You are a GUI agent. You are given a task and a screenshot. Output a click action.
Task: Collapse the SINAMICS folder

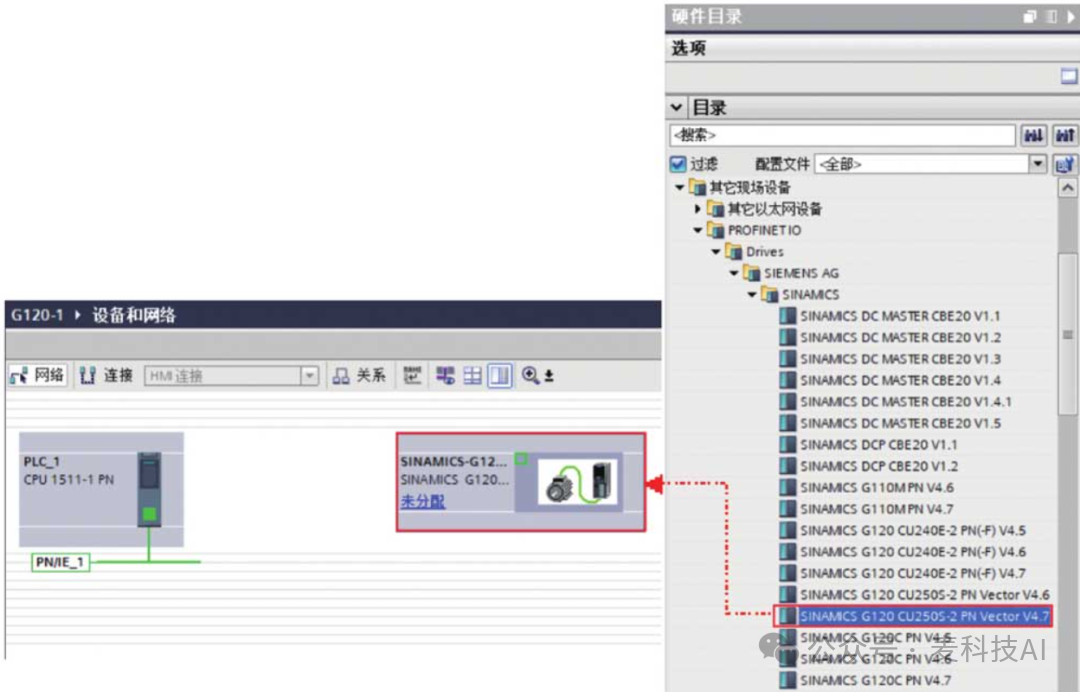(751, 294)
